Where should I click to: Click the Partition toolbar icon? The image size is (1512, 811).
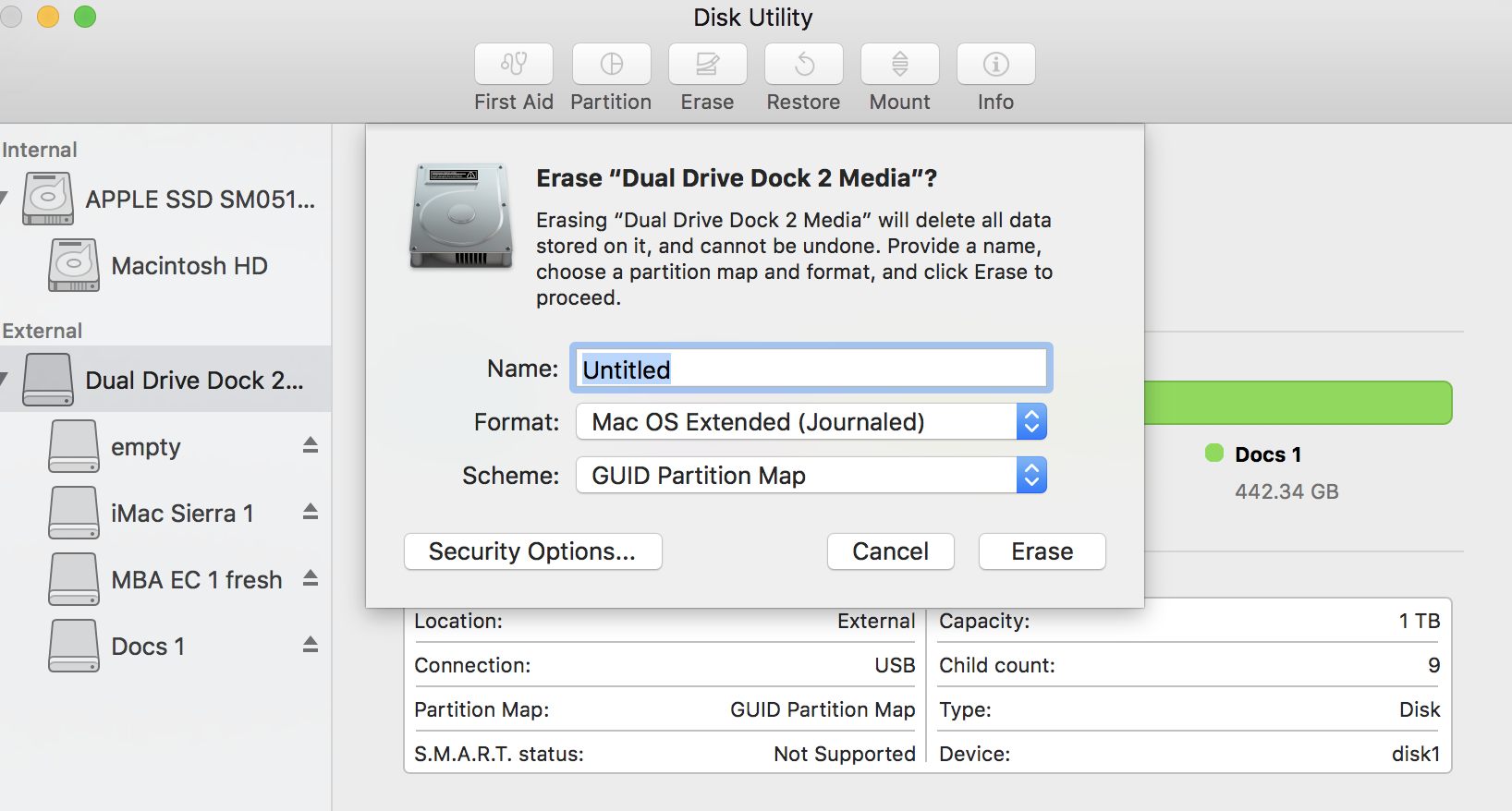click(x=611, y=65)
